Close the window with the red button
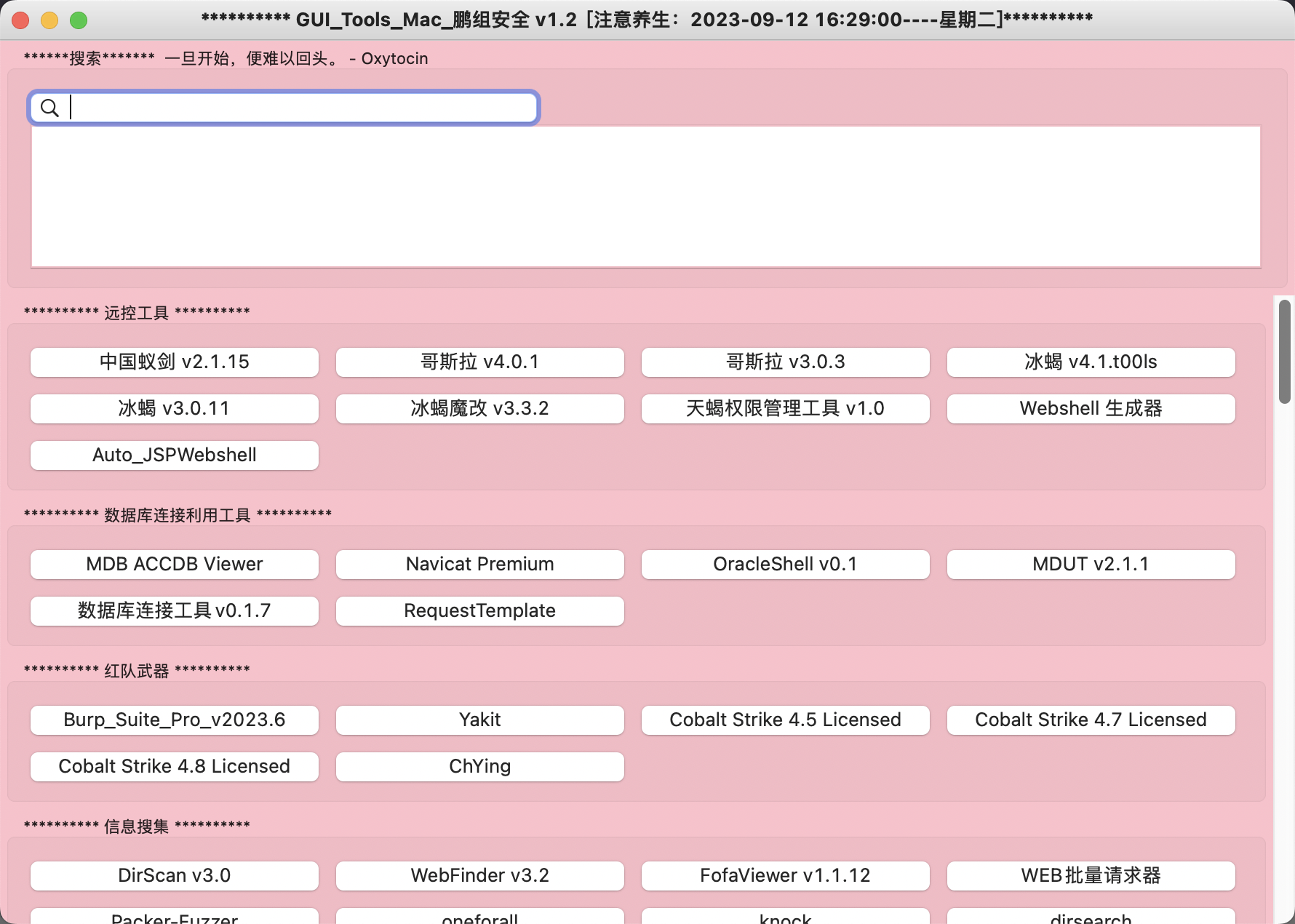Screen dimensions: 1295x924 (20, 20)
